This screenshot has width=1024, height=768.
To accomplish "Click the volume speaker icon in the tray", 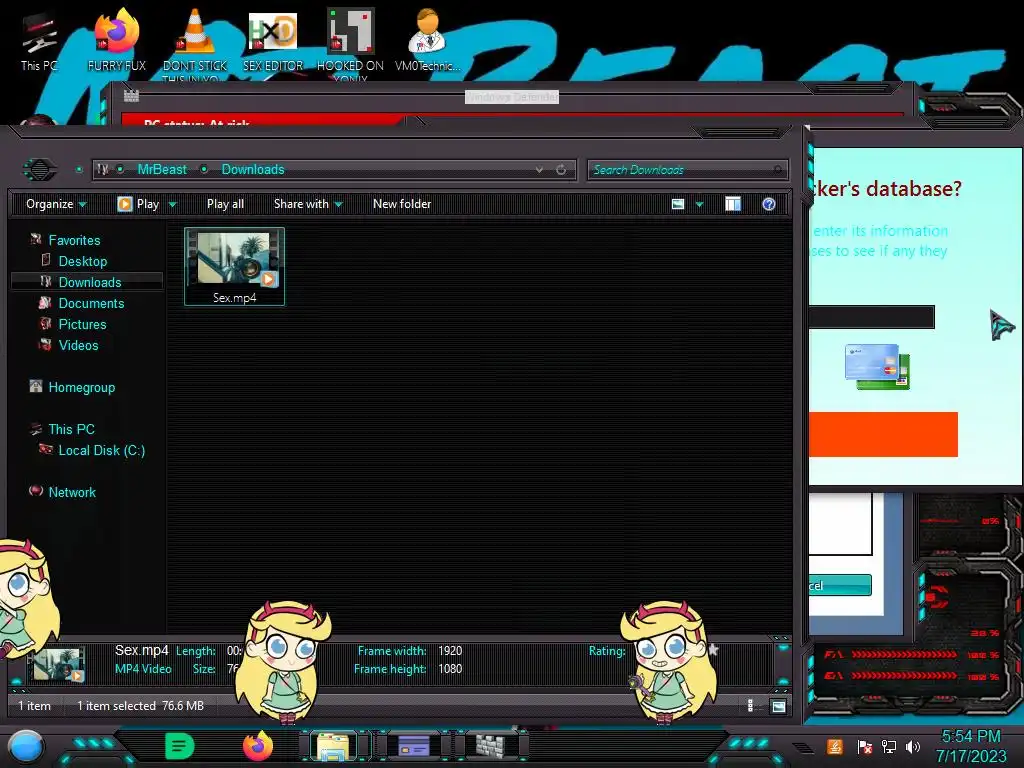I will pyautogui.click(x=913, y=747).
